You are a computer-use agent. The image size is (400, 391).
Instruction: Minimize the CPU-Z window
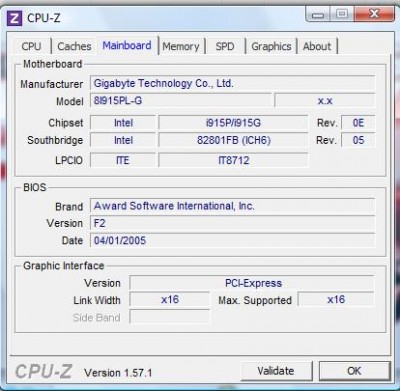point(318,14)
